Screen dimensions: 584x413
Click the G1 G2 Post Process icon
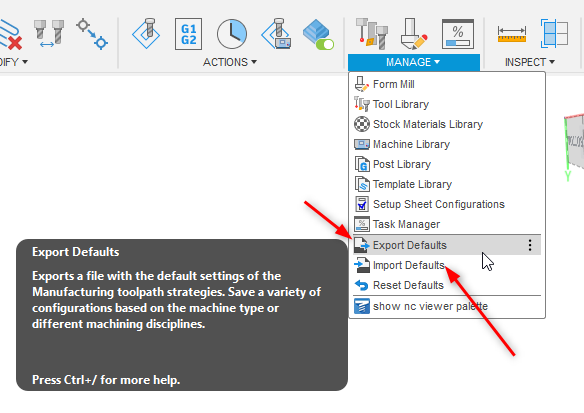coord(188,34)
